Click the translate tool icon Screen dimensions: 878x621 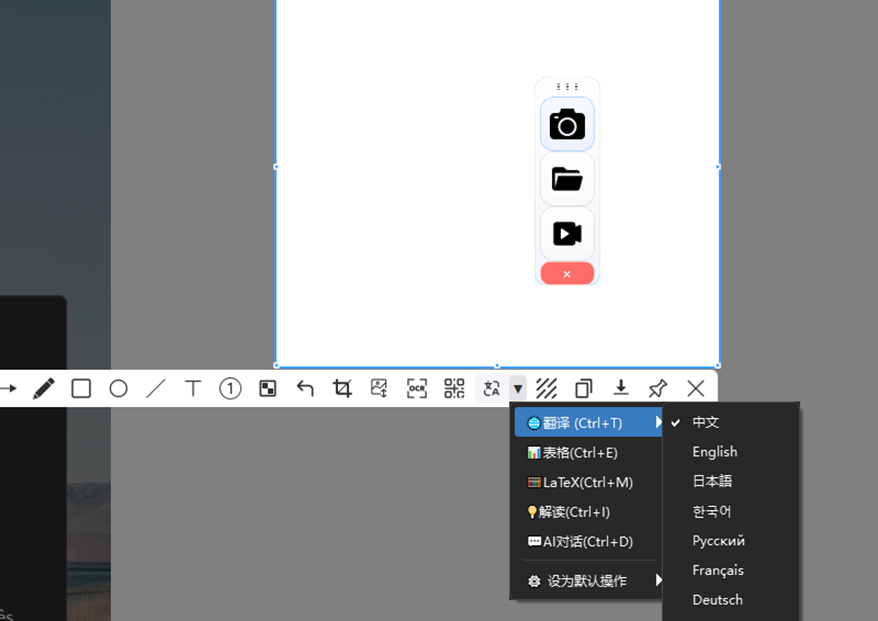(492, 388)
